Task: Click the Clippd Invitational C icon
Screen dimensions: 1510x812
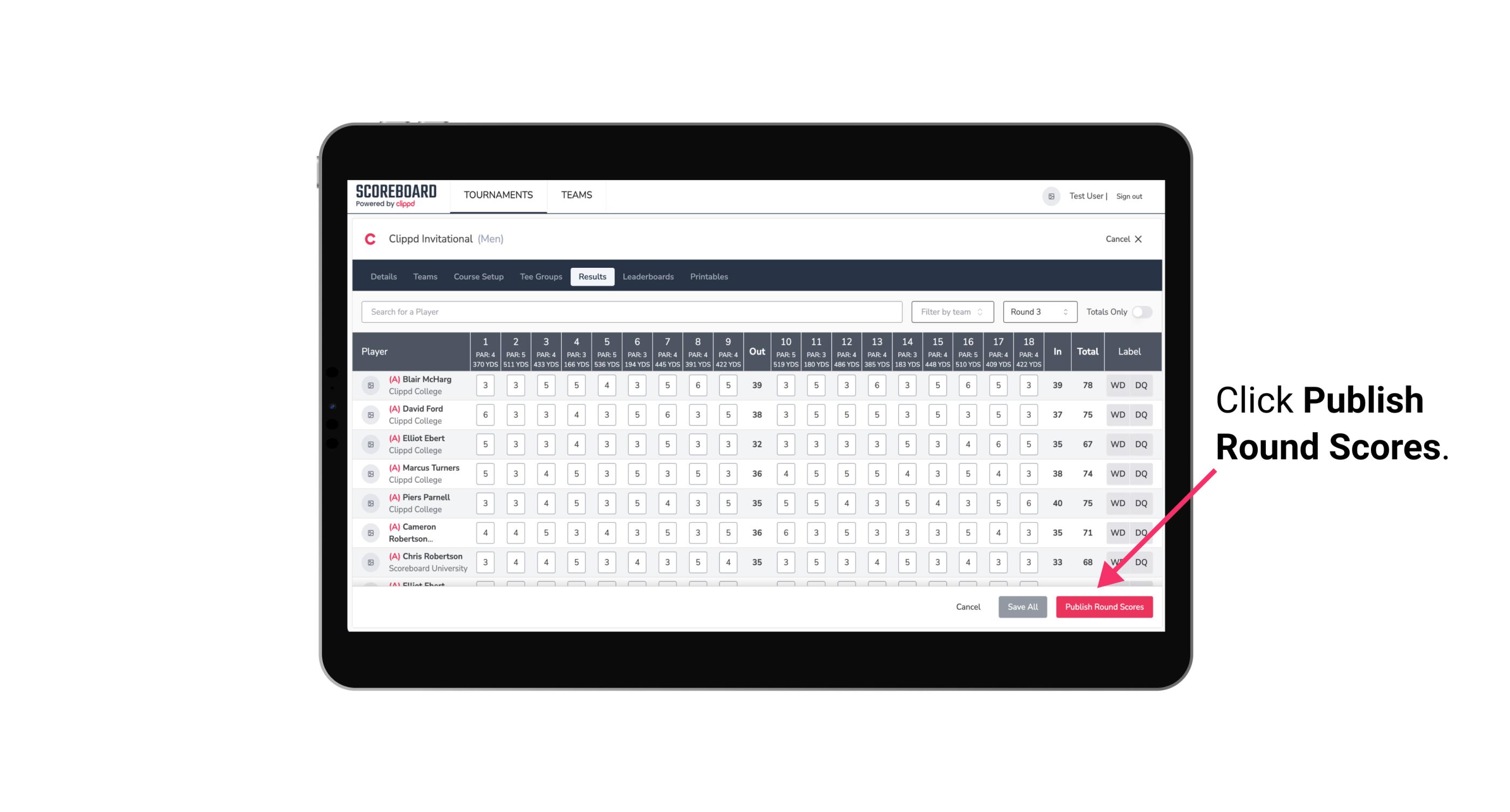Action: tap(371, 239)
